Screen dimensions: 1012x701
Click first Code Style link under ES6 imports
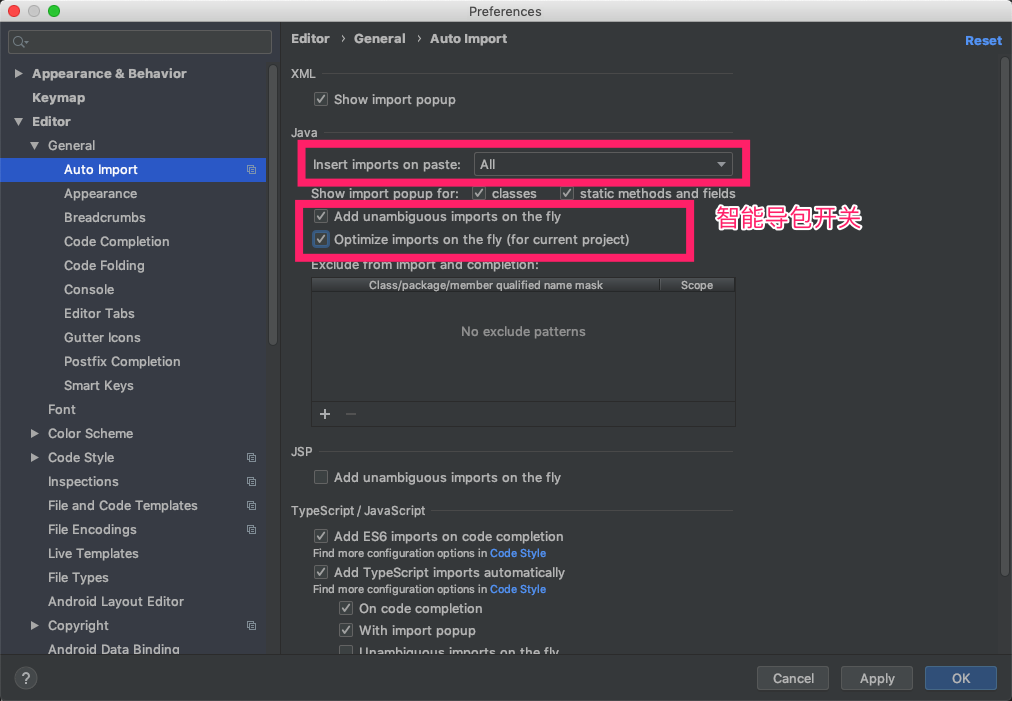click(518, 553)
